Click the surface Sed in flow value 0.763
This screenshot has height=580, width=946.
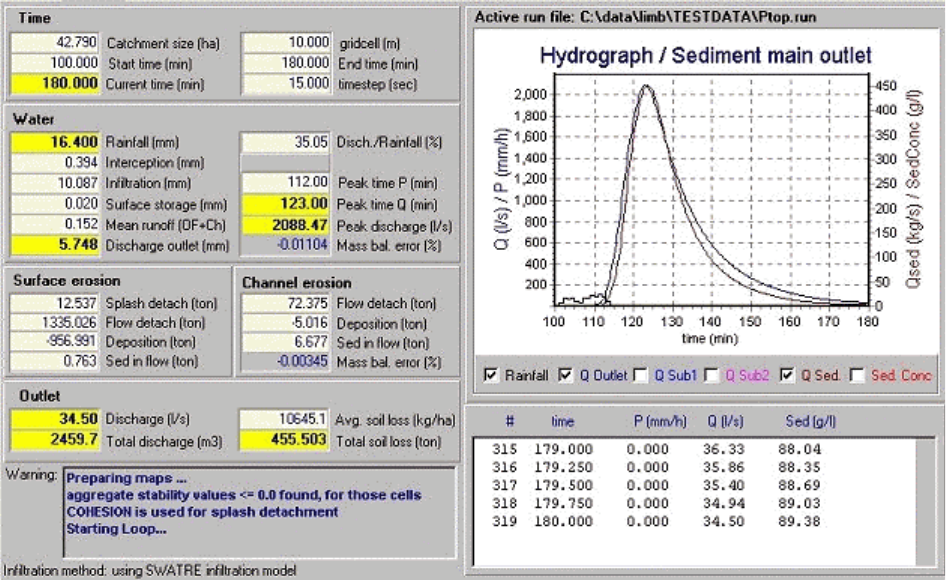click(x=53, y=362)
